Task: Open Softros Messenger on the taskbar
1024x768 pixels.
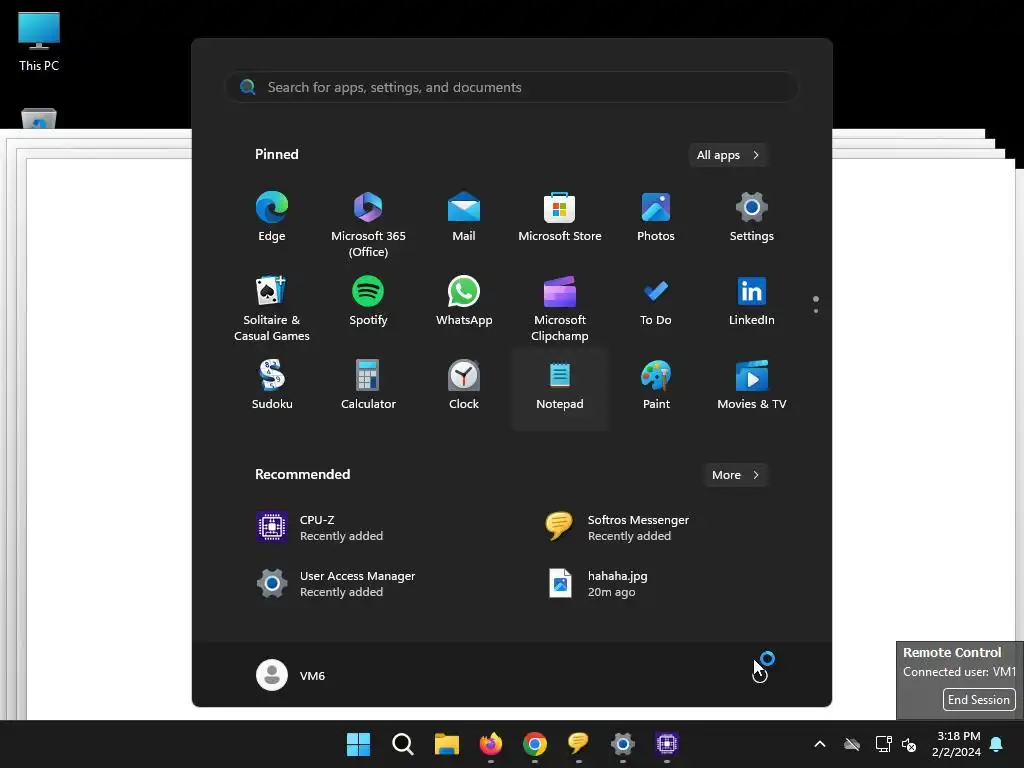Action: [579, 744]
